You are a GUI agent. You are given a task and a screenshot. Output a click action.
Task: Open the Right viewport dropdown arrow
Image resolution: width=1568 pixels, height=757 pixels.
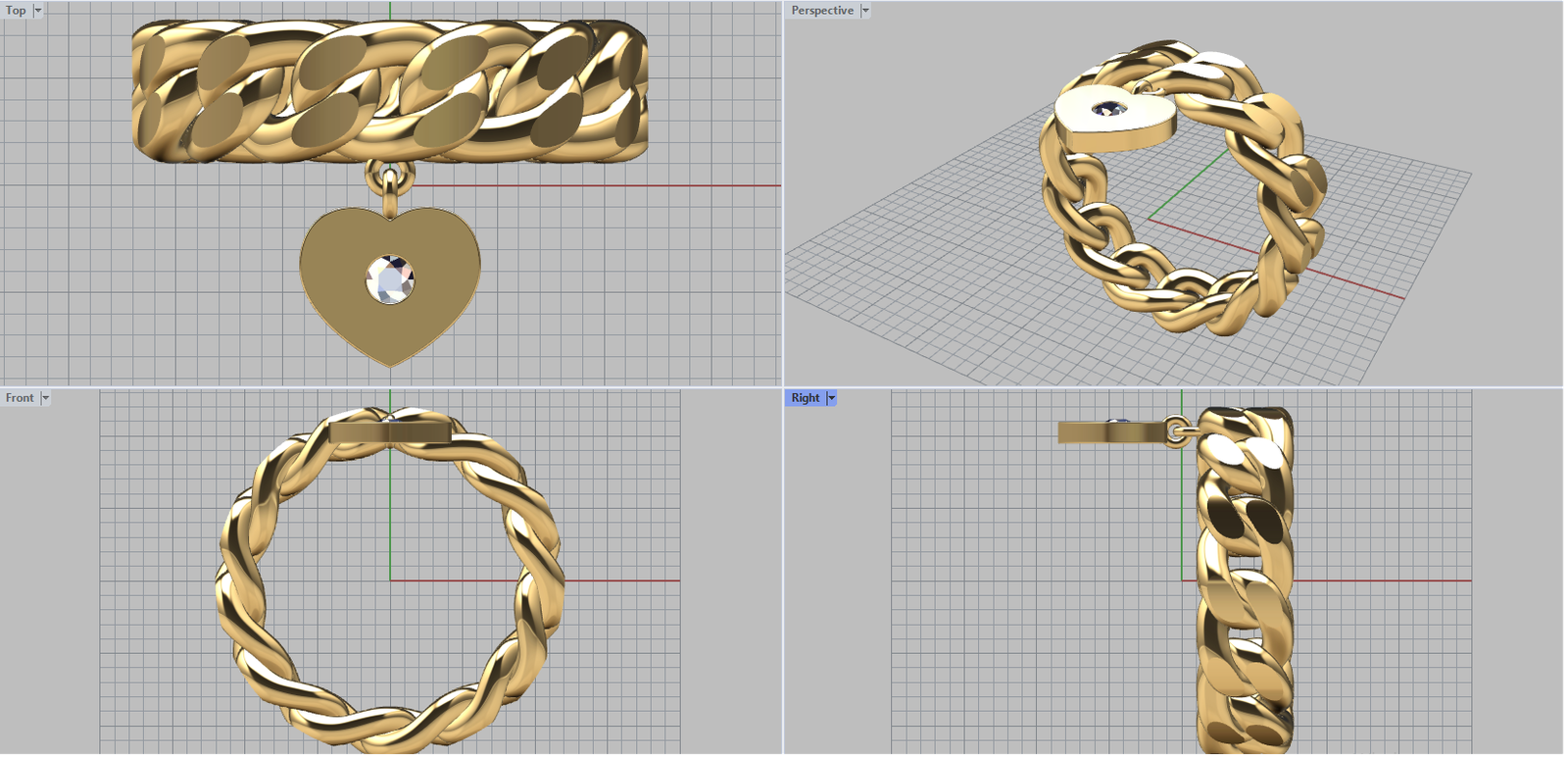831,398
